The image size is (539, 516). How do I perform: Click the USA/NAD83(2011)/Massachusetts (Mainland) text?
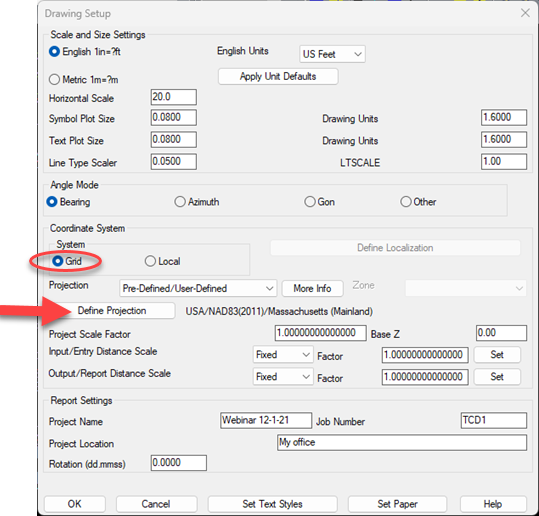pyautogui.click(x=279, y=311)
